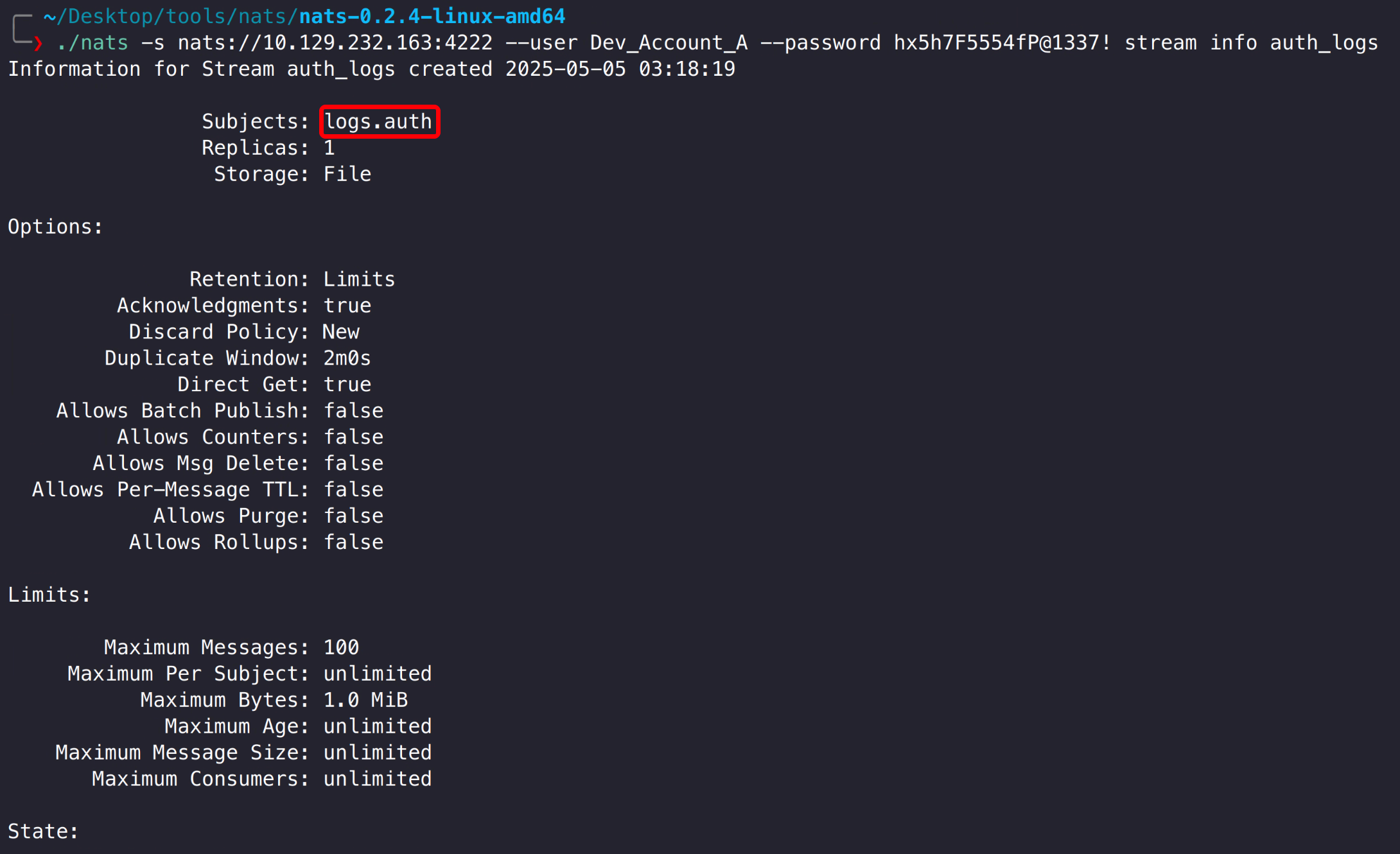
Task: Click the Dev_Account_A username argument
Action: 669,43
